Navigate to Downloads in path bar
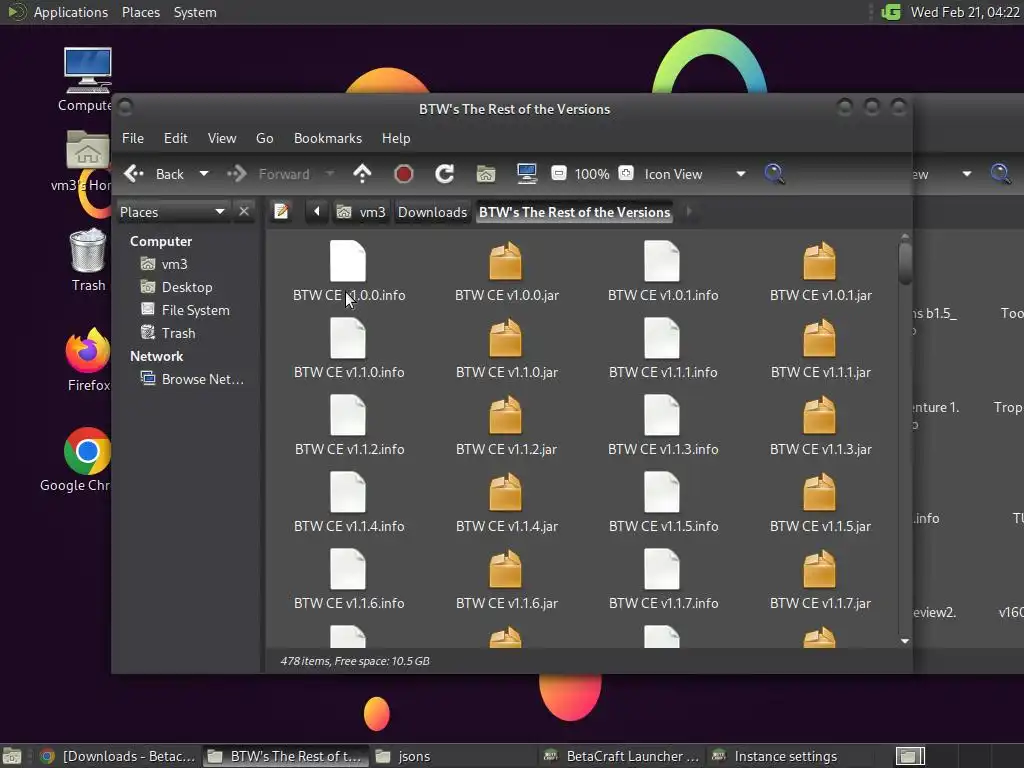Image resolution: width=1024 pixels, height=768 pixels. [x=432, y=212]
